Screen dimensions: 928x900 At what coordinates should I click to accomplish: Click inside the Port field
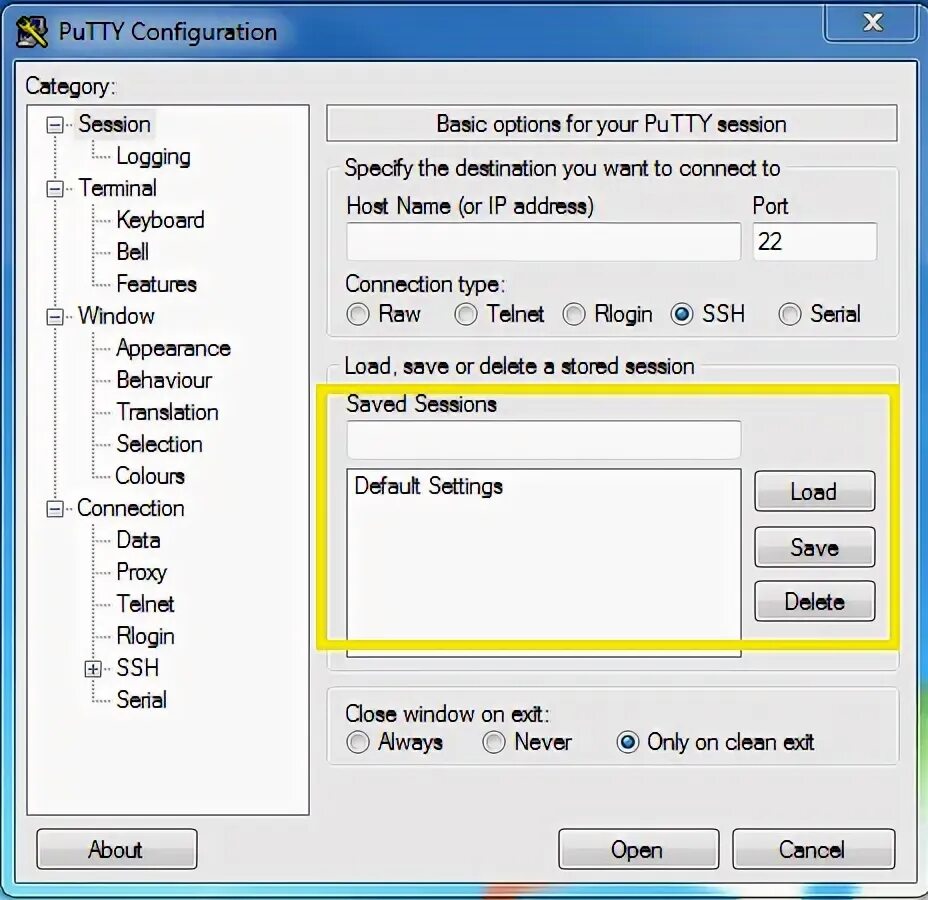click(x=813, y=241)
